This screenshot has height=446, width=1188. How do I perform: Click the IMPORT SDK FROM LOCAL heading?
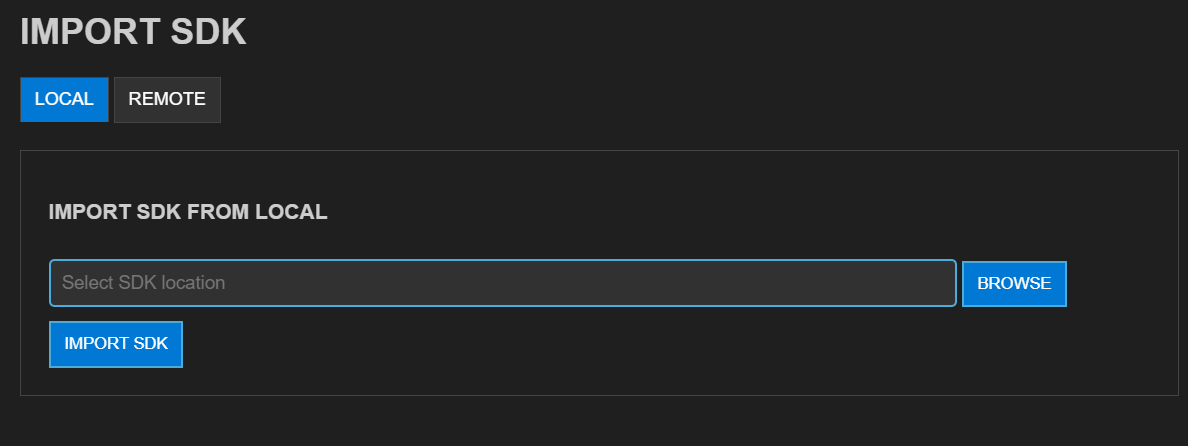(x=188, y=212)
